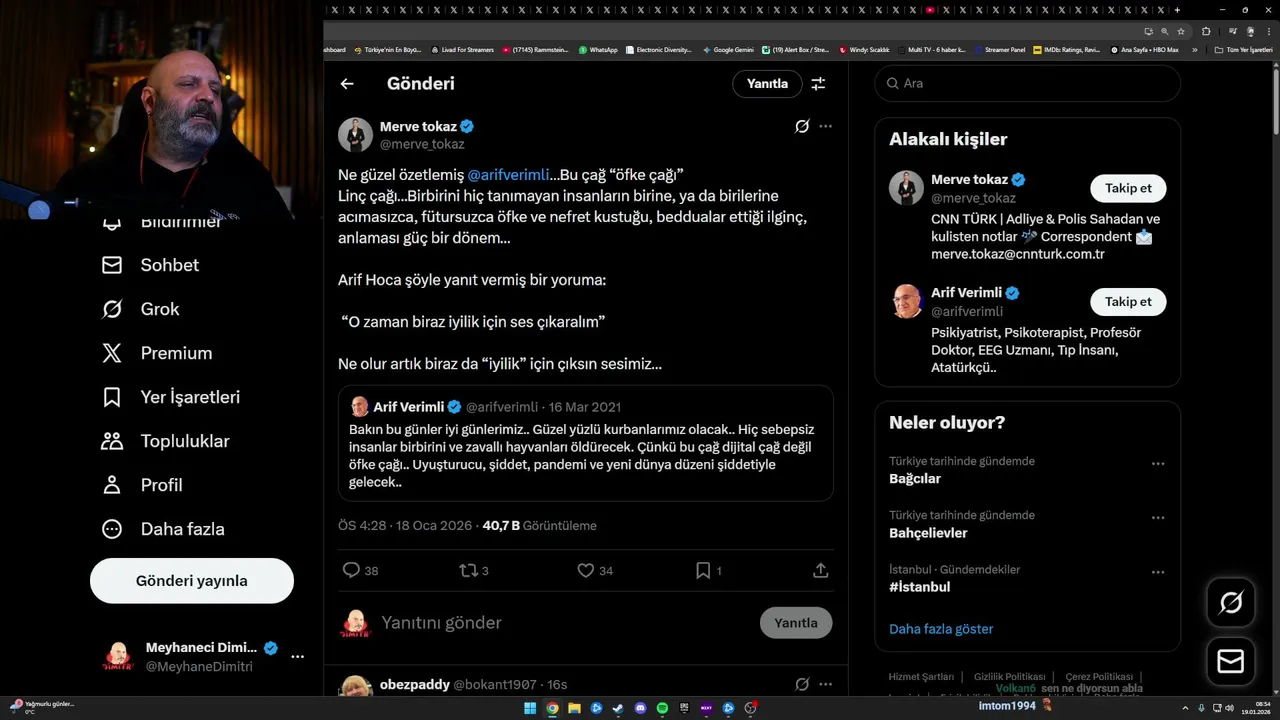The height and width of the screenshot is (720, 1280).
Task: Open the three-dot menu for Bağcılar trend
Action: click(1158, 463)
